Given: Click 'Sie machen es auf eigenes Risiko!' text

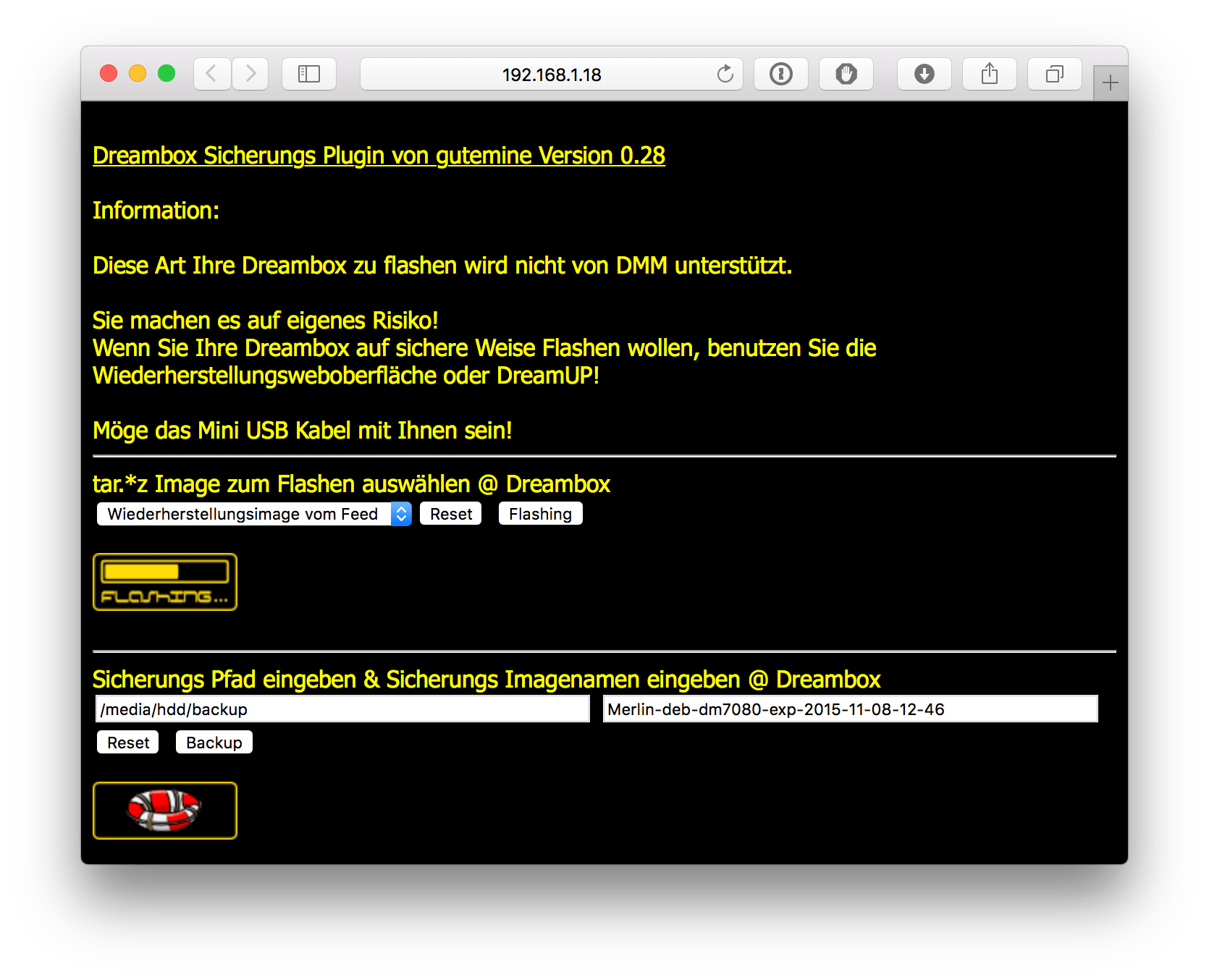Looking at the screenshot, I should click(x=266, y=321).
